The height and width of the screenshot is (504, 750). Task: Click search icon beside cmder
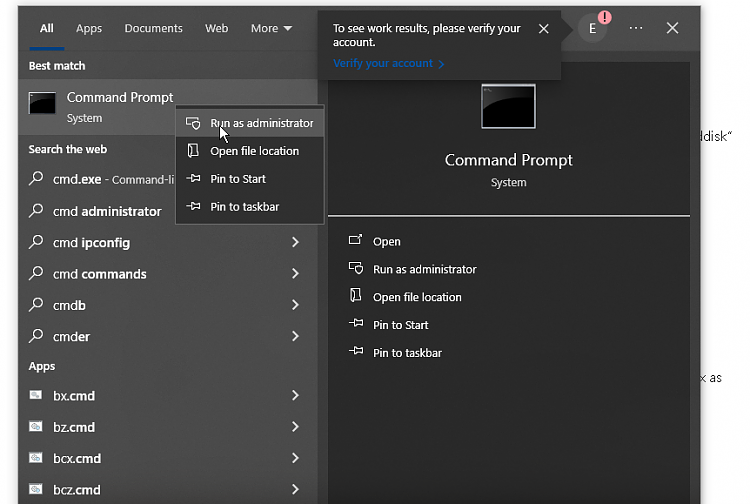tap(36, 336)
